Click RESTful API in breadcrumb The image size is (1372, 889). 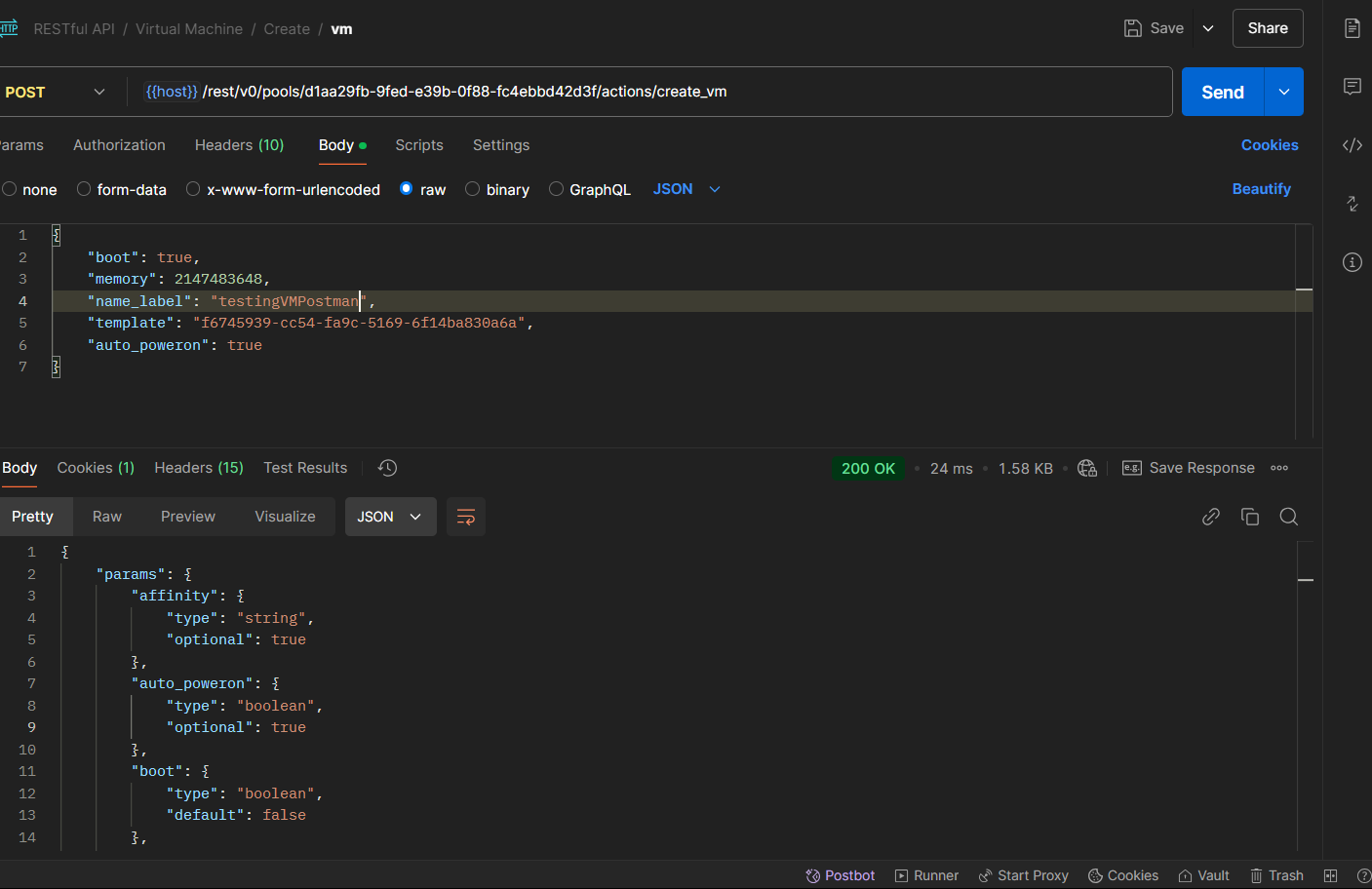(74, 29)
